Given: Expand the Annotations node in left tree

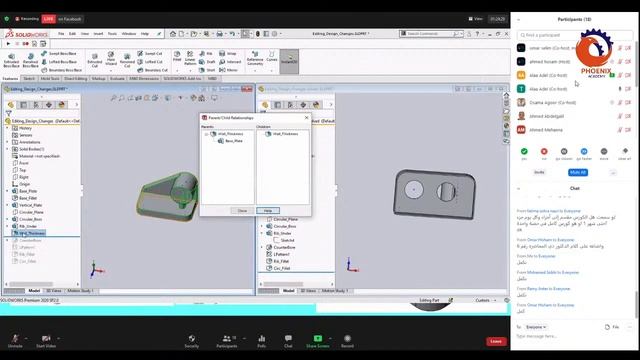Looking at the screenshot, I should point(7,142).
